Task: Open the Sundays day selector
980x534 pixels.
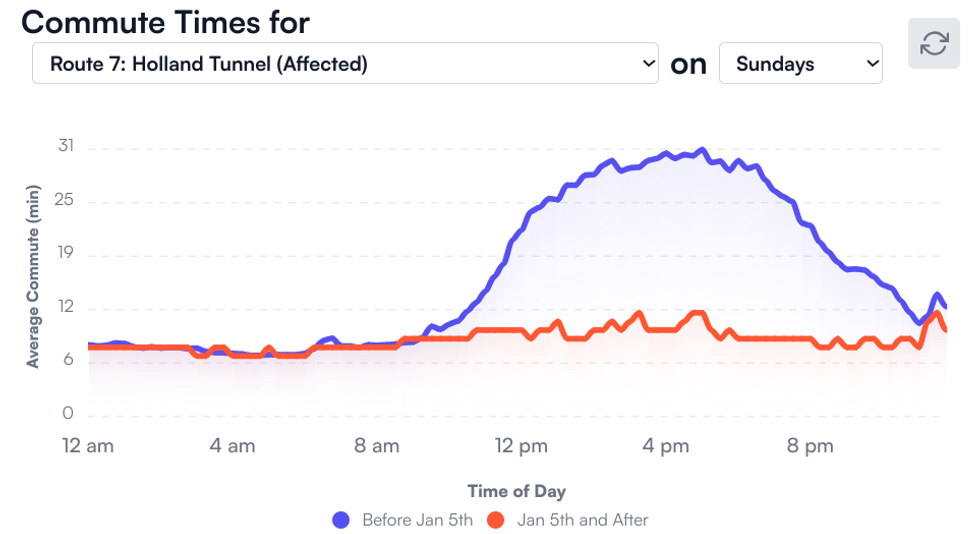Action: pos(800,64)
